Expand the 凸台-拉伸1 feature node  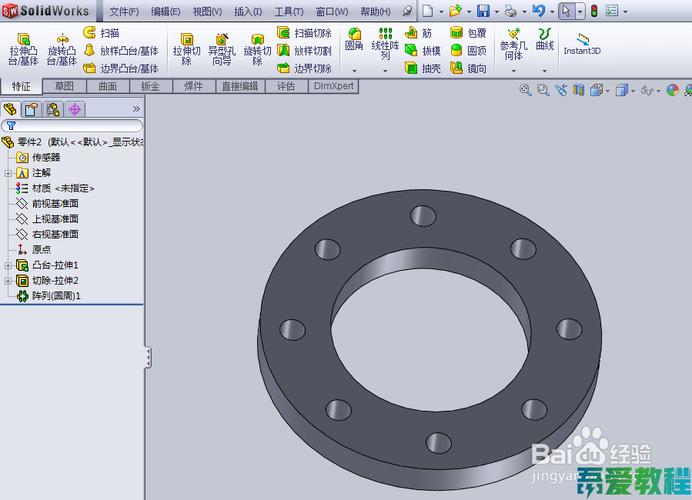8,266
